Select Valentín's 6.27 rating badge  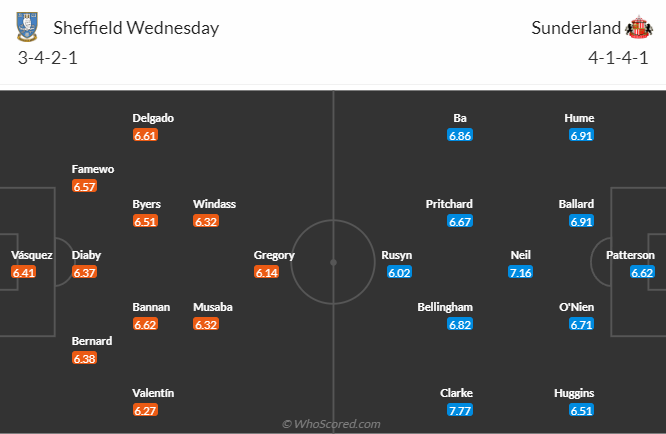click(x=145, y=410)
